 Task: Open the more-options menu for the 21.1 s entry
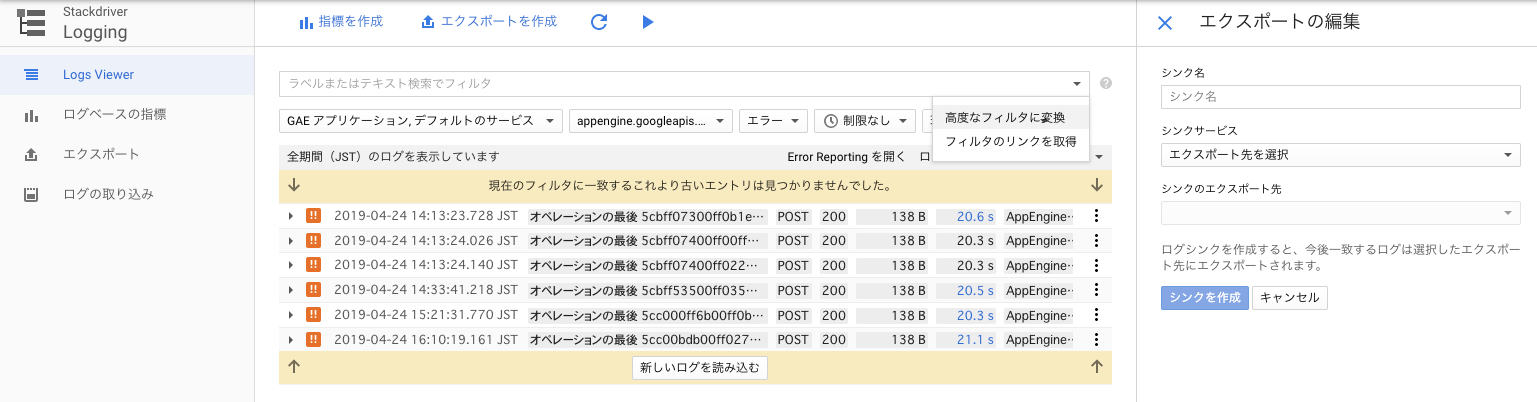1096,340
